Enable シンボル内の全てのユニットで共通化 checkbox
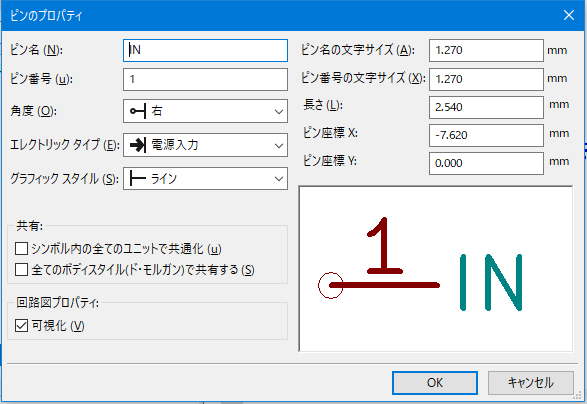587x404 pixels. coord(21,249)
